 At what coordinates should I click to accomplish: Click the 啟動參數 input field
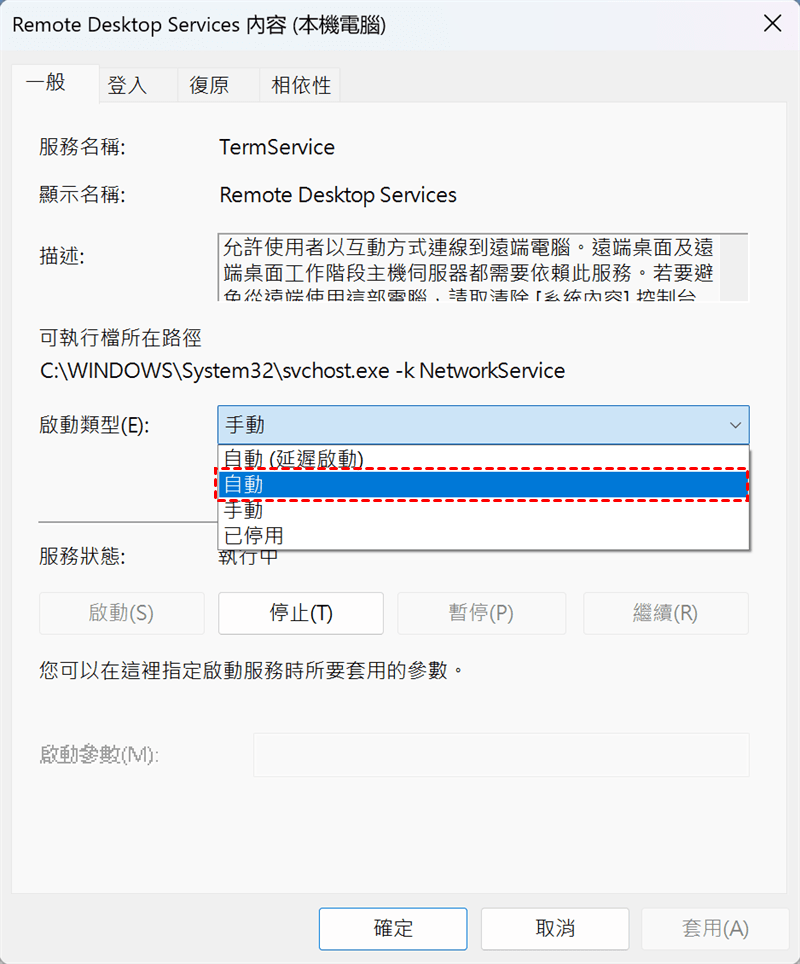(x=500, y=754)
